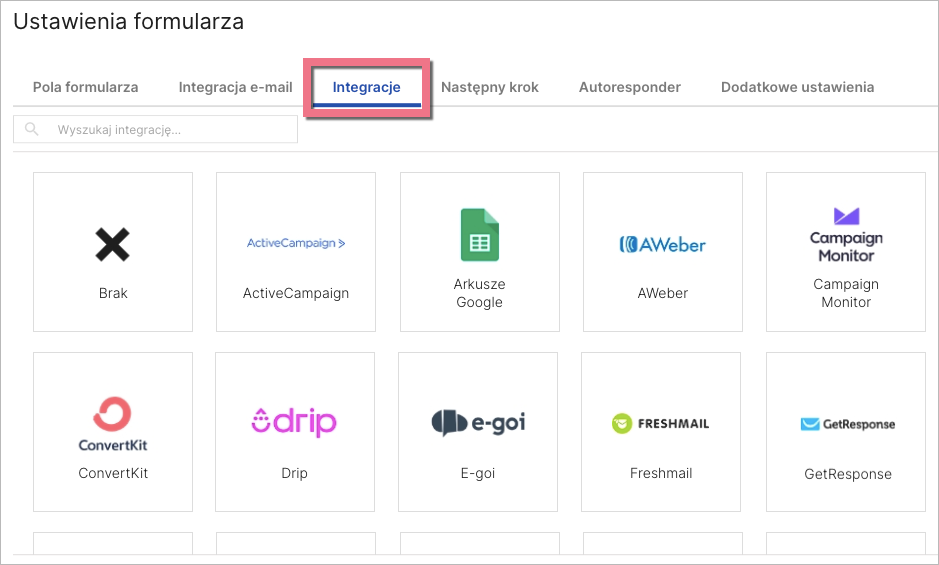This screenshot has width=939, height=565.
Task: Choose the ActiveCampaign integration logo
Action: tap(296, 243)
